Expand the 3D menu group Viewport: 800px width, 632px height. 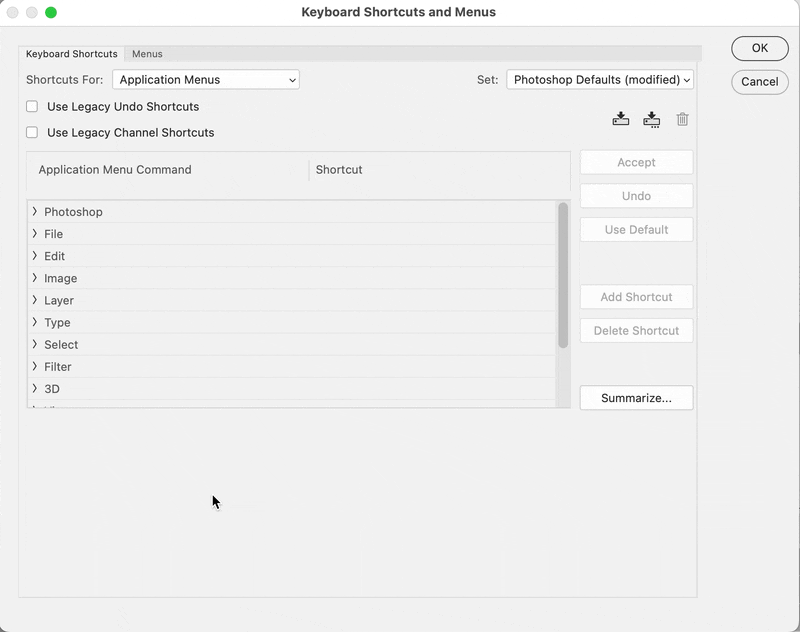point(35,389)
